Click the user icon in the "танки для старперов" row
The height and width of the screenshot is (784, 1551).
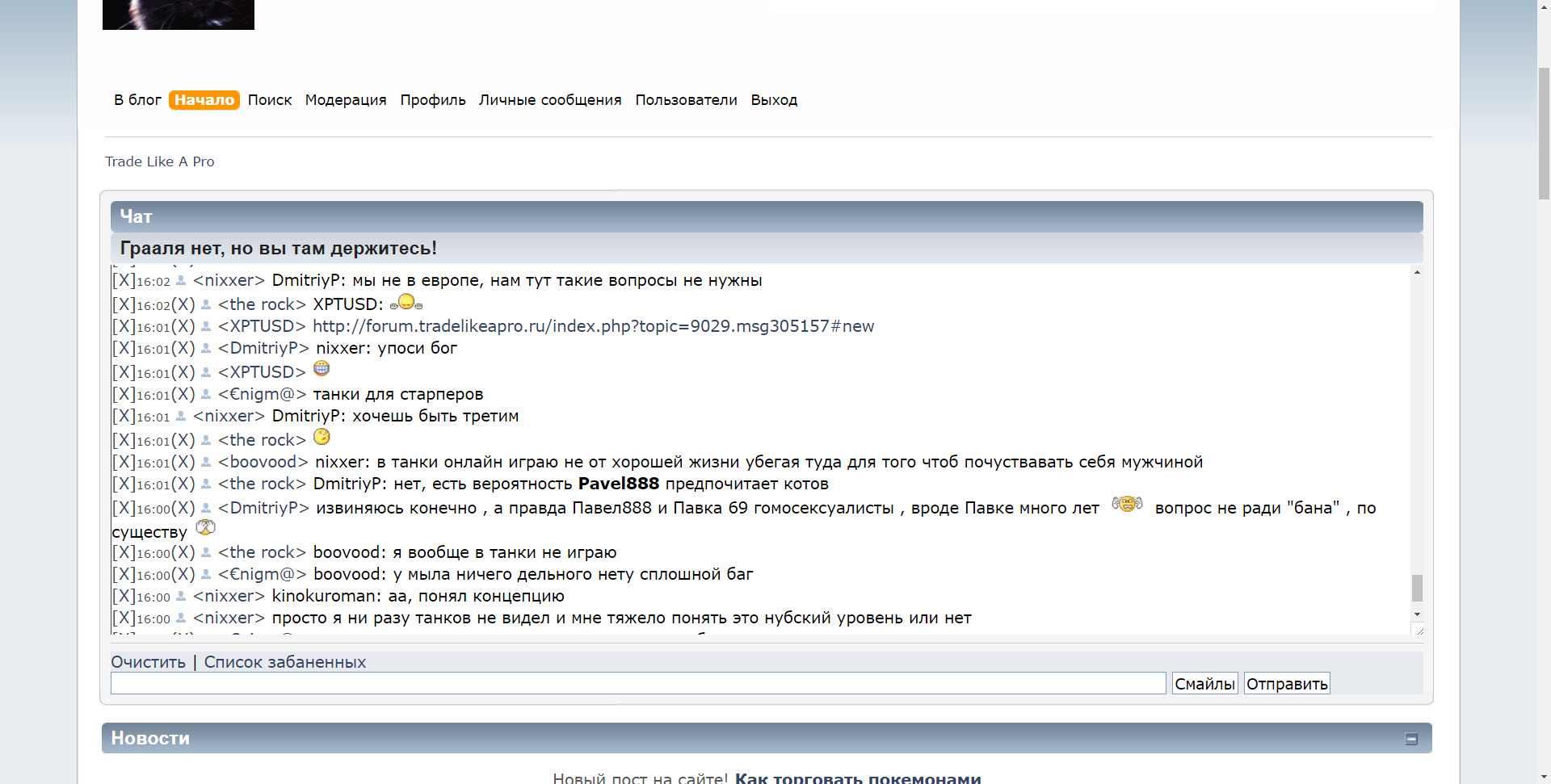point(206,394)
